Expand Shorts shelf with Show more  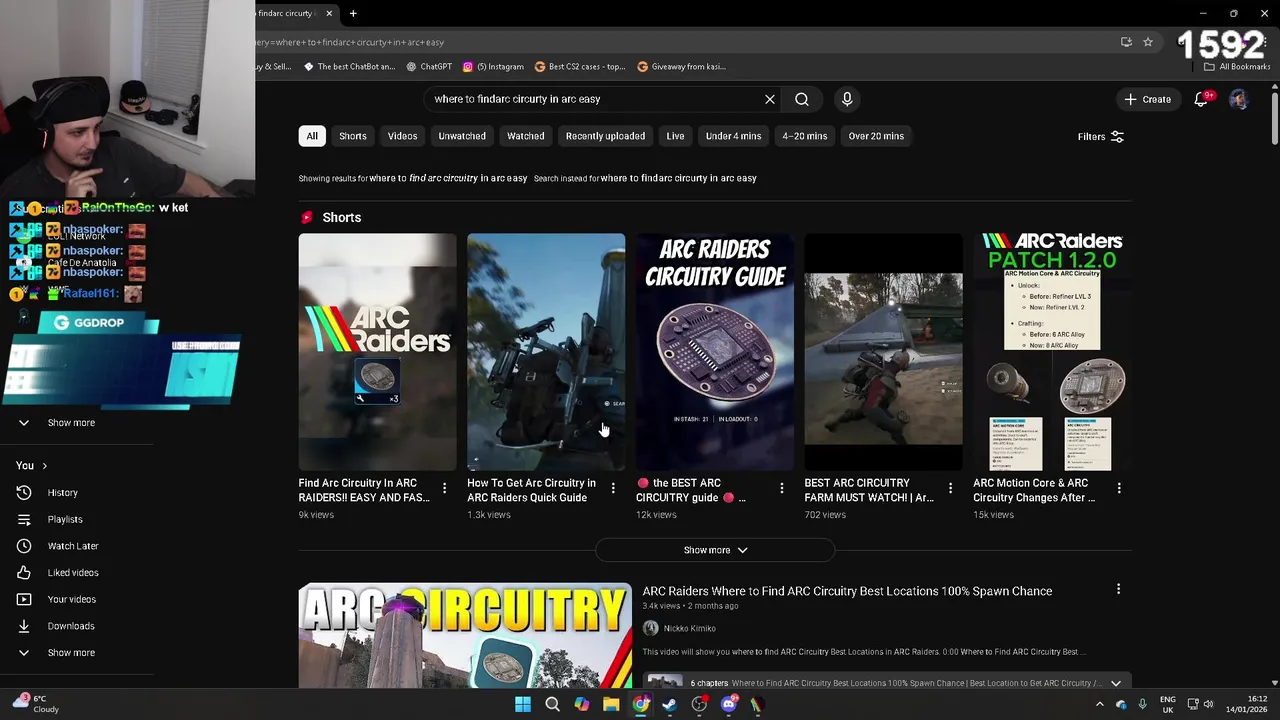tap(715, 550)
